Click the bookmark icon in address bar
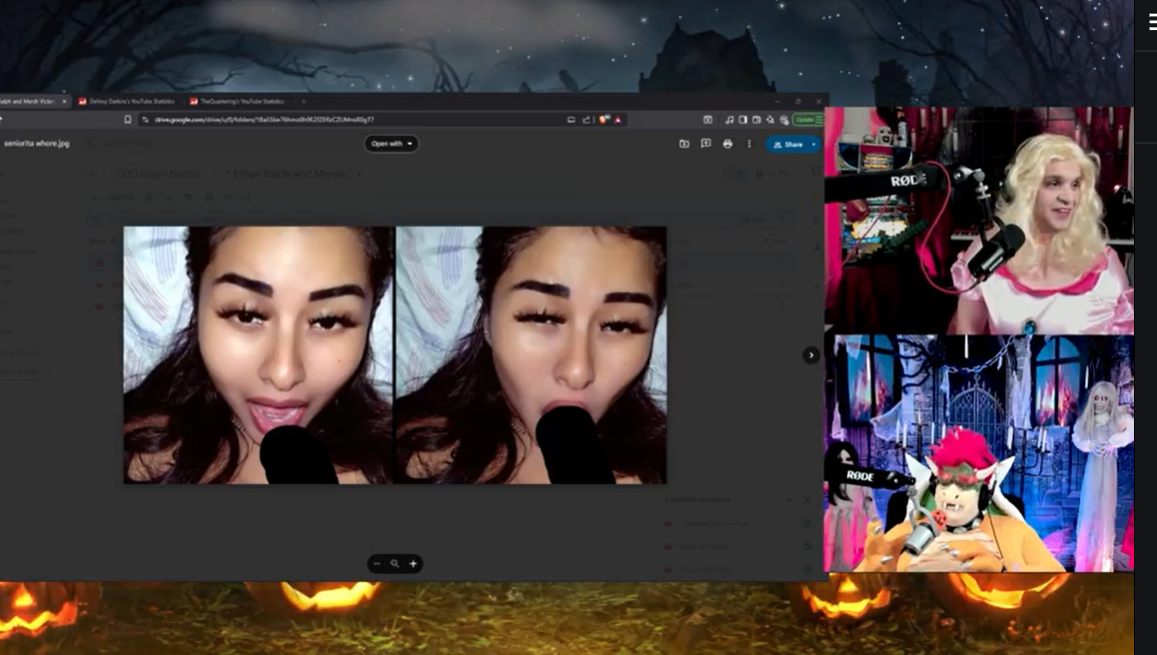 127,119
